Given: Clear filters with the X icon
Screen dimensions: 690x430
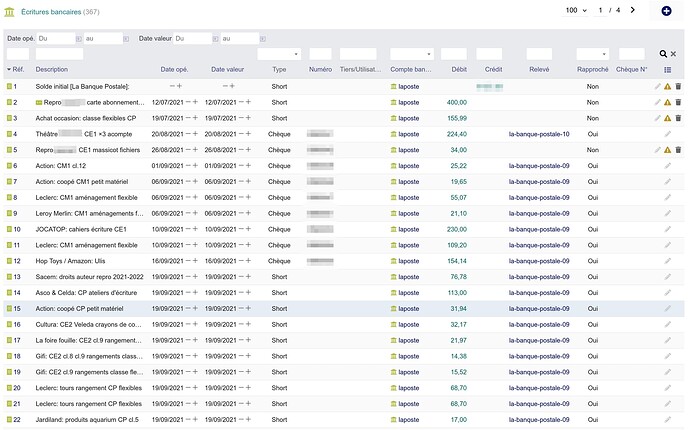Looking at the screenshot, I should pos(673,54).
